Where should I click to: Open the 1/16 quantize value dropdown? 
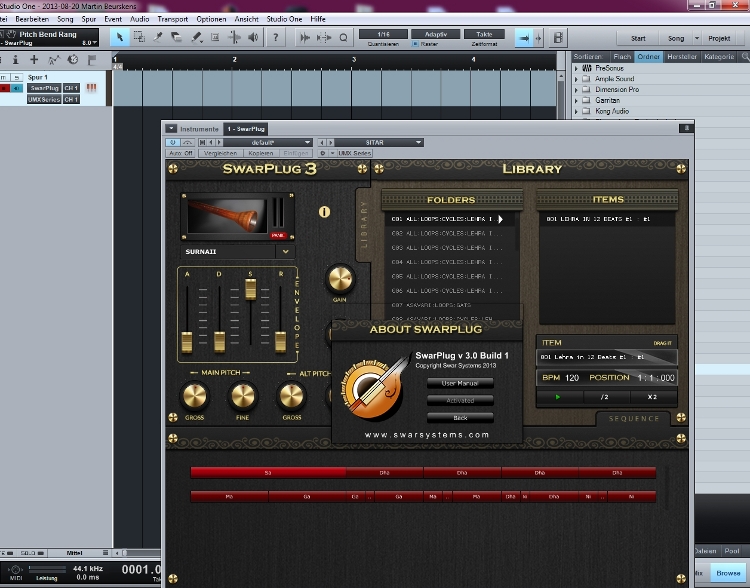click(384, 34)
